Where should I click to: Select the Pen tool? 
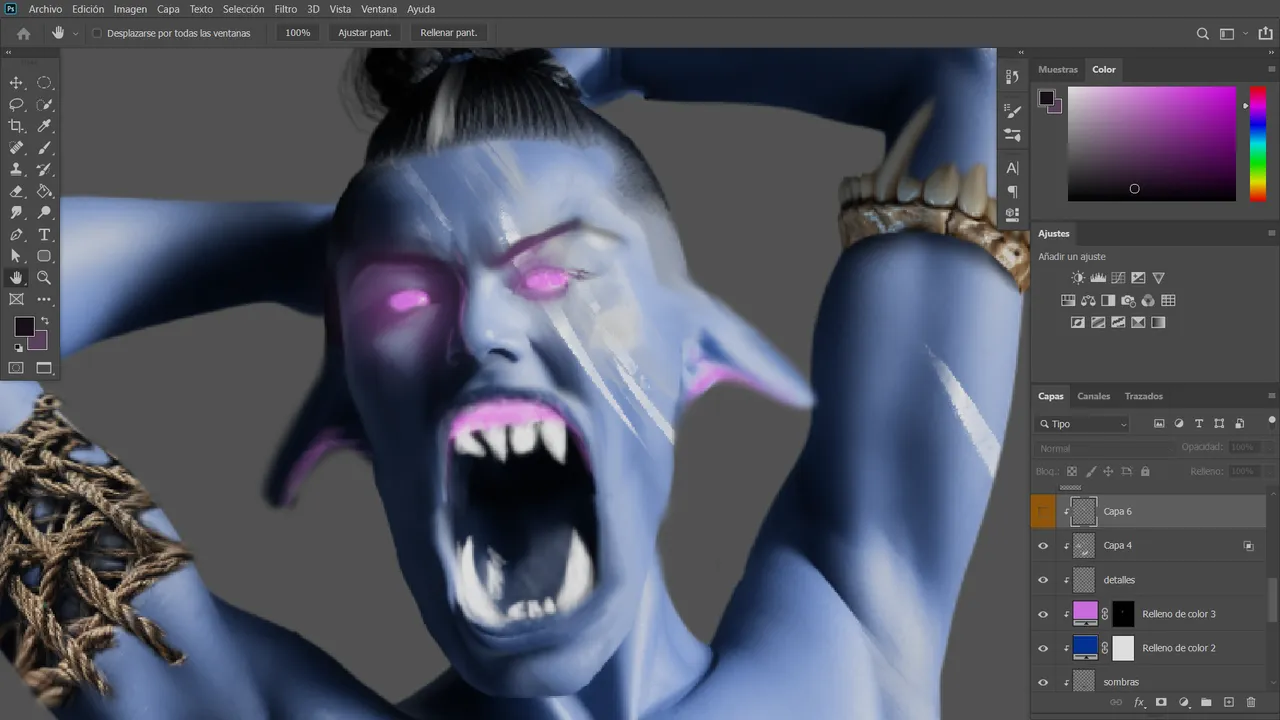point(16,235)
